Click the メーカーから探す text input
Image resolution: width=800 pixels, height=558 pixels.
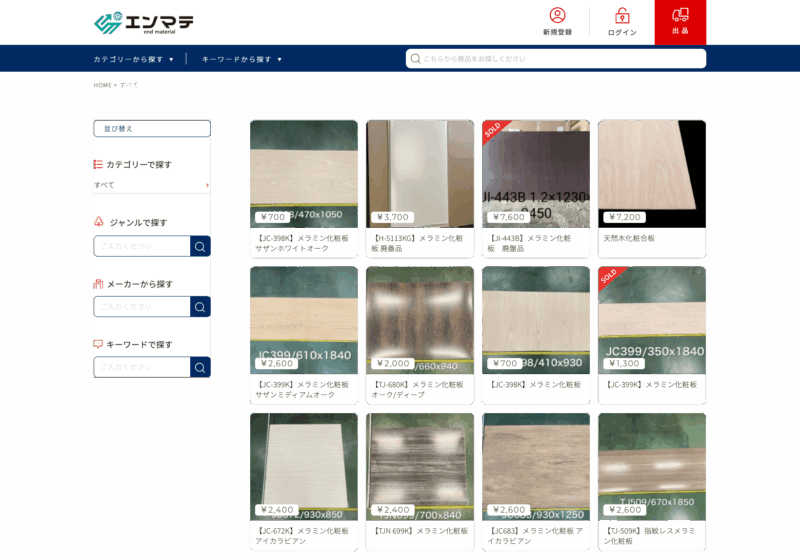point(141,307)
